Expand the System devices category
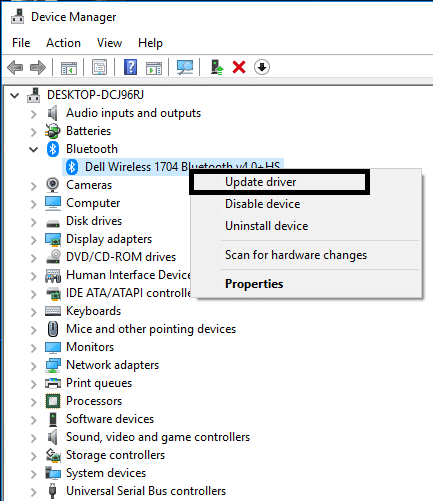 click(33, 474)
